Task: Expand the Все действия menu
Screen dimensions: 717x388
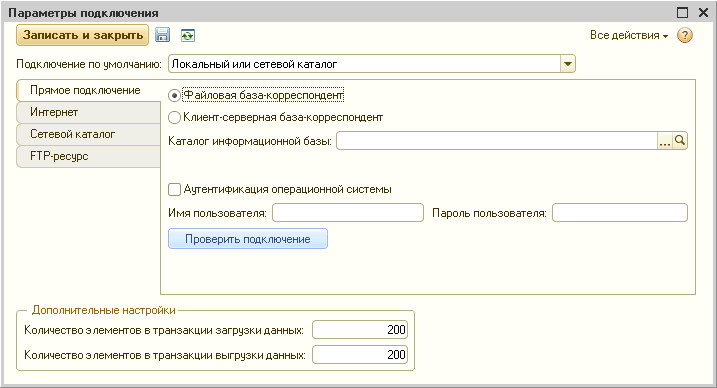Action: [x=629, y=35]
